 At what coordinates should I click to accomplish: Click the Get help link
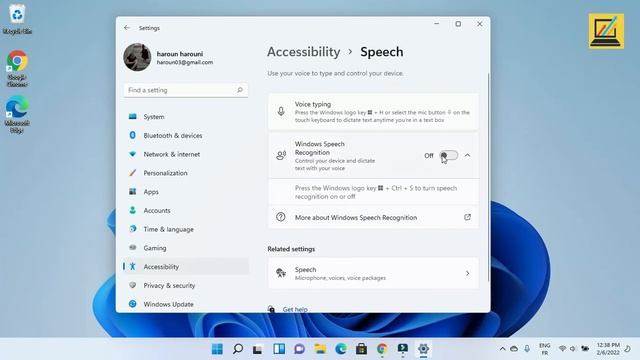(x=295, y=309)
